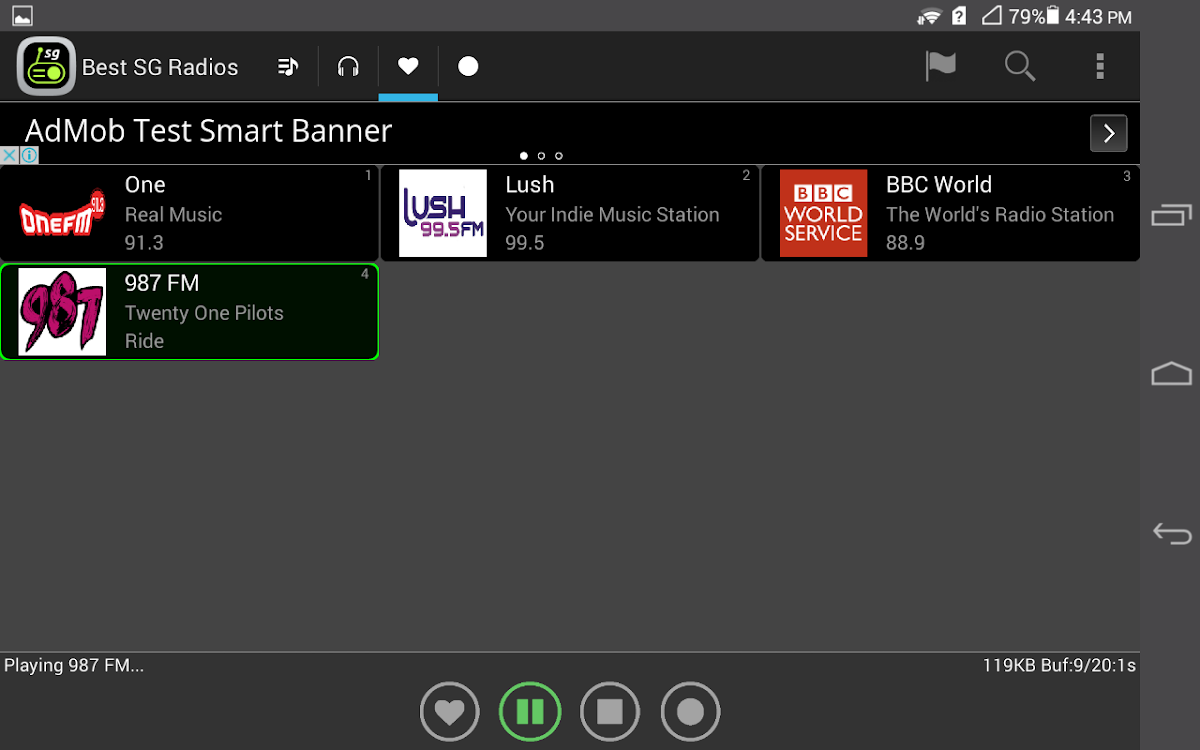The height and width of the screenshot is (750, 1200).
Task: Toggle favorite with bottom heart button
Action: [x=450, y=712]
